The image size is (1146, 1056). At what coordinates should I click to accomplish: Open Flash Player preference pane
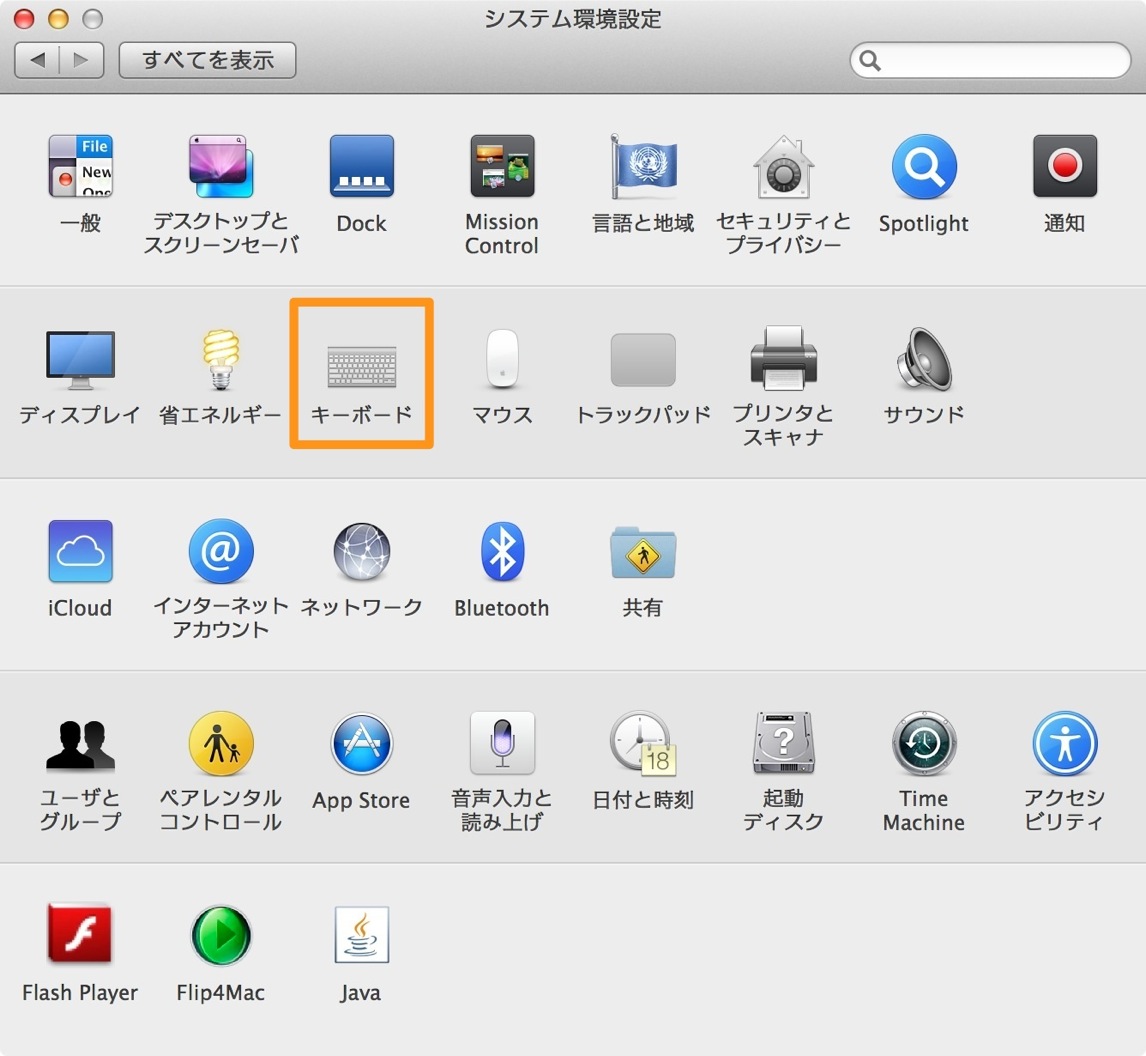(x=80, y=935)
